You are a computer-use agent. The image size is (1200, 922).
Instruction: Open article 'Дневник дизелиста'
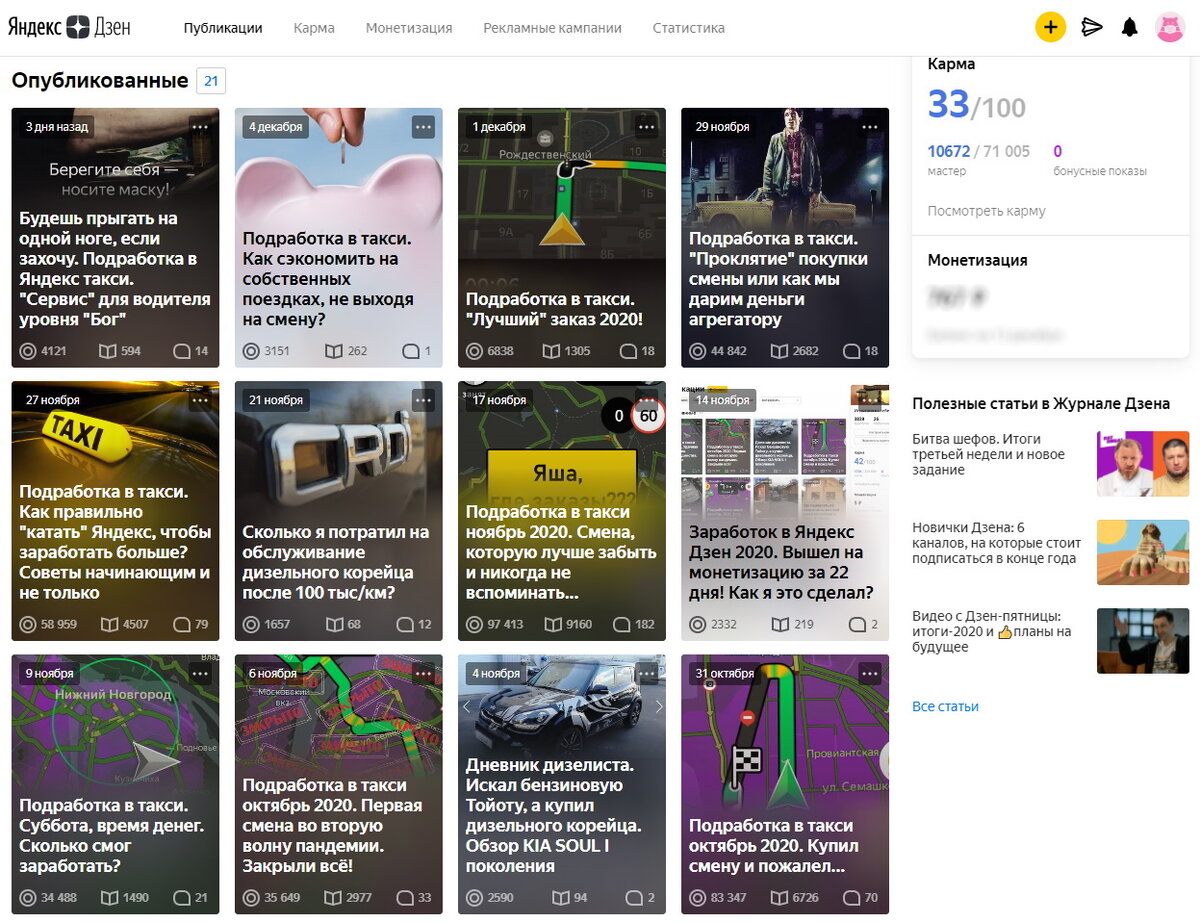[553, 815]
